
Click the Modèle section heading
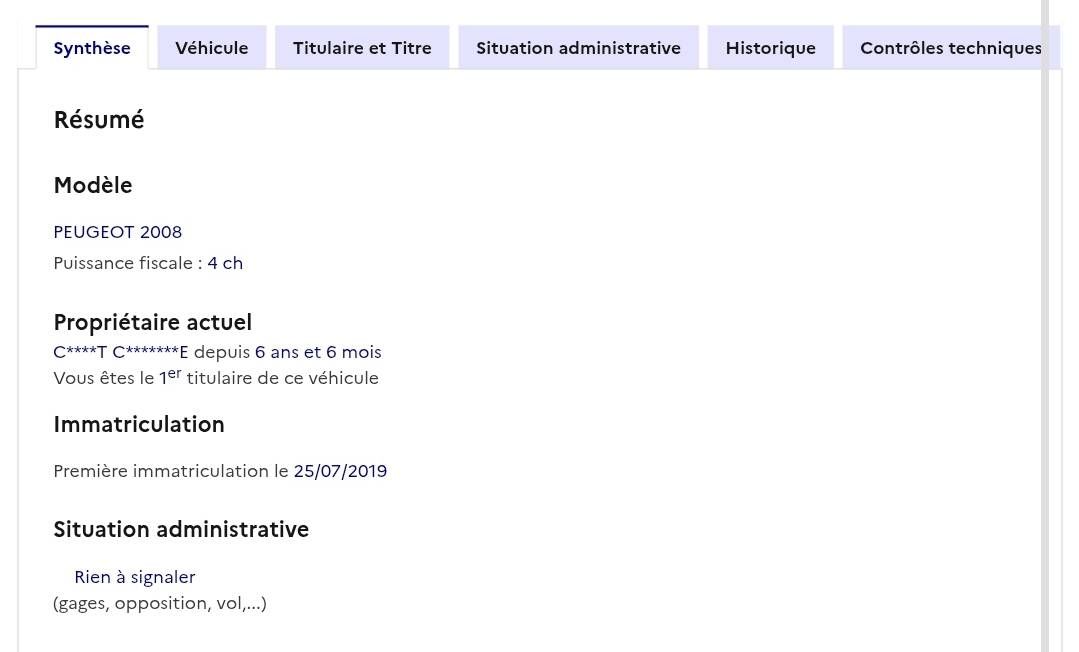pyautogui.click(x=93, y=185)
